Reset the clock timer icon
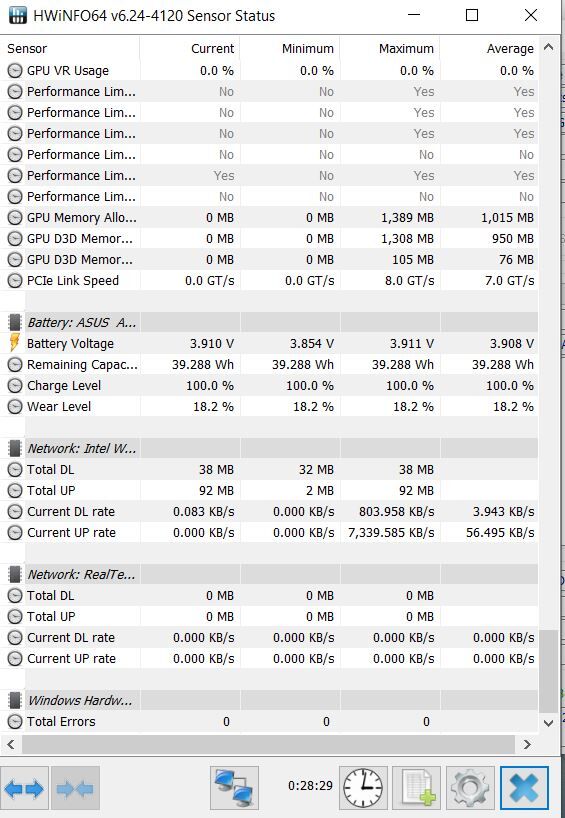This screenshot has height=818, width=565. coord(363,788)
